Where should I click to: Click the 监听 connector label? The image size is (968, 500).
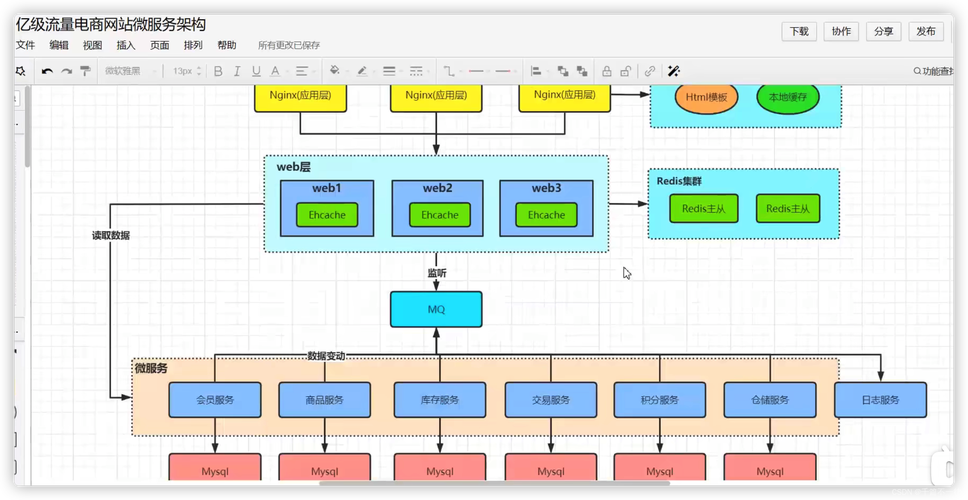436,273
